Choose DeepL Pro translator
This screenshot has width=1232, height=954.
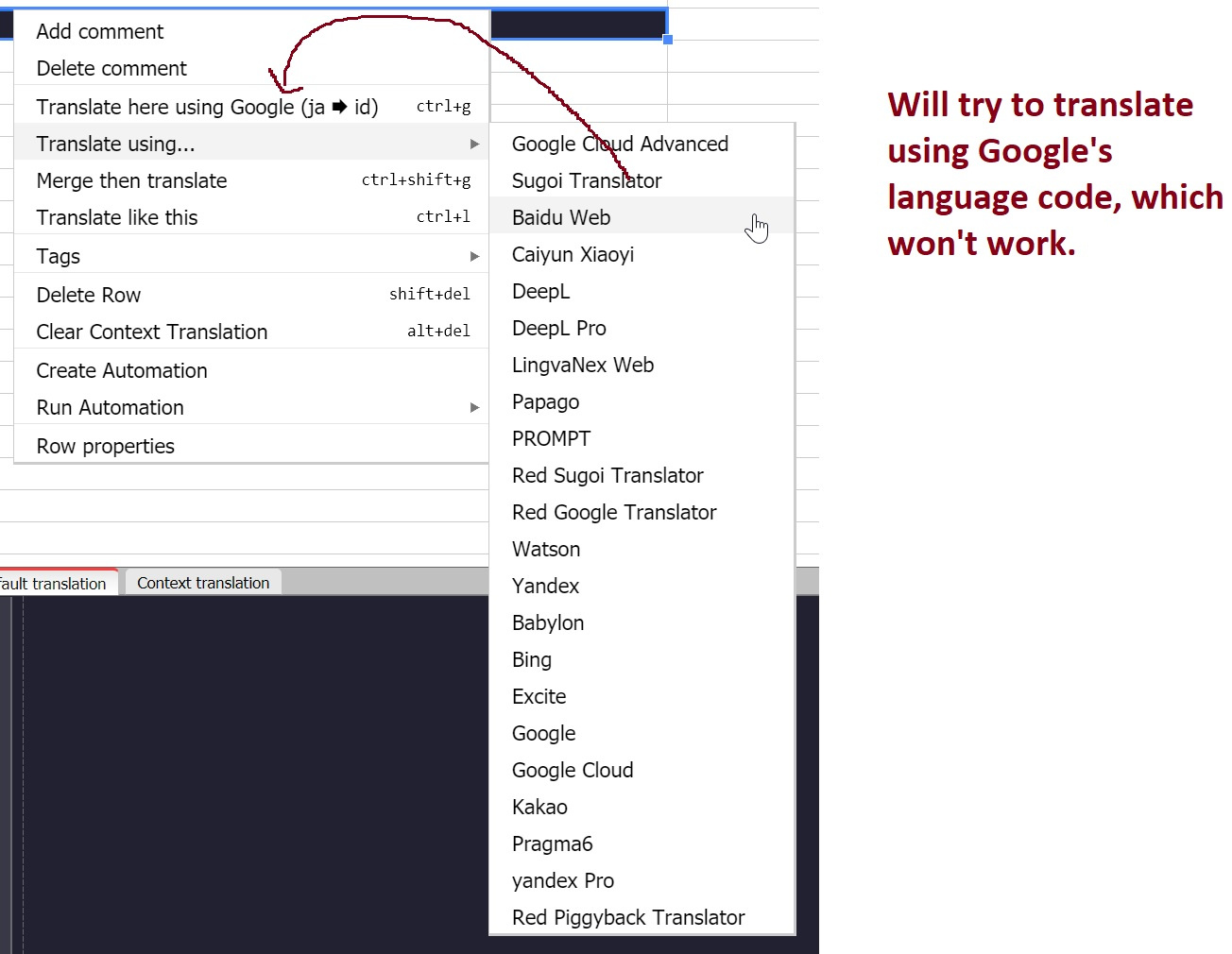coord(642,328)
